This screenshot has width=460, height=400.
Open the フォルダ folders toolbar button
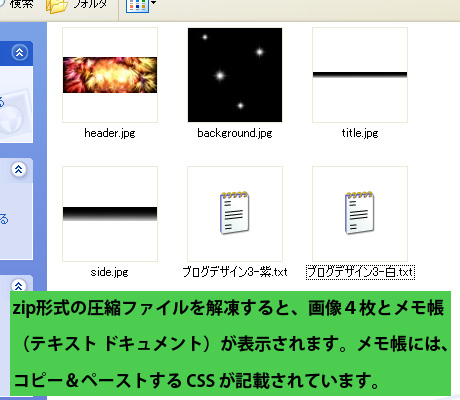(77, 6)
